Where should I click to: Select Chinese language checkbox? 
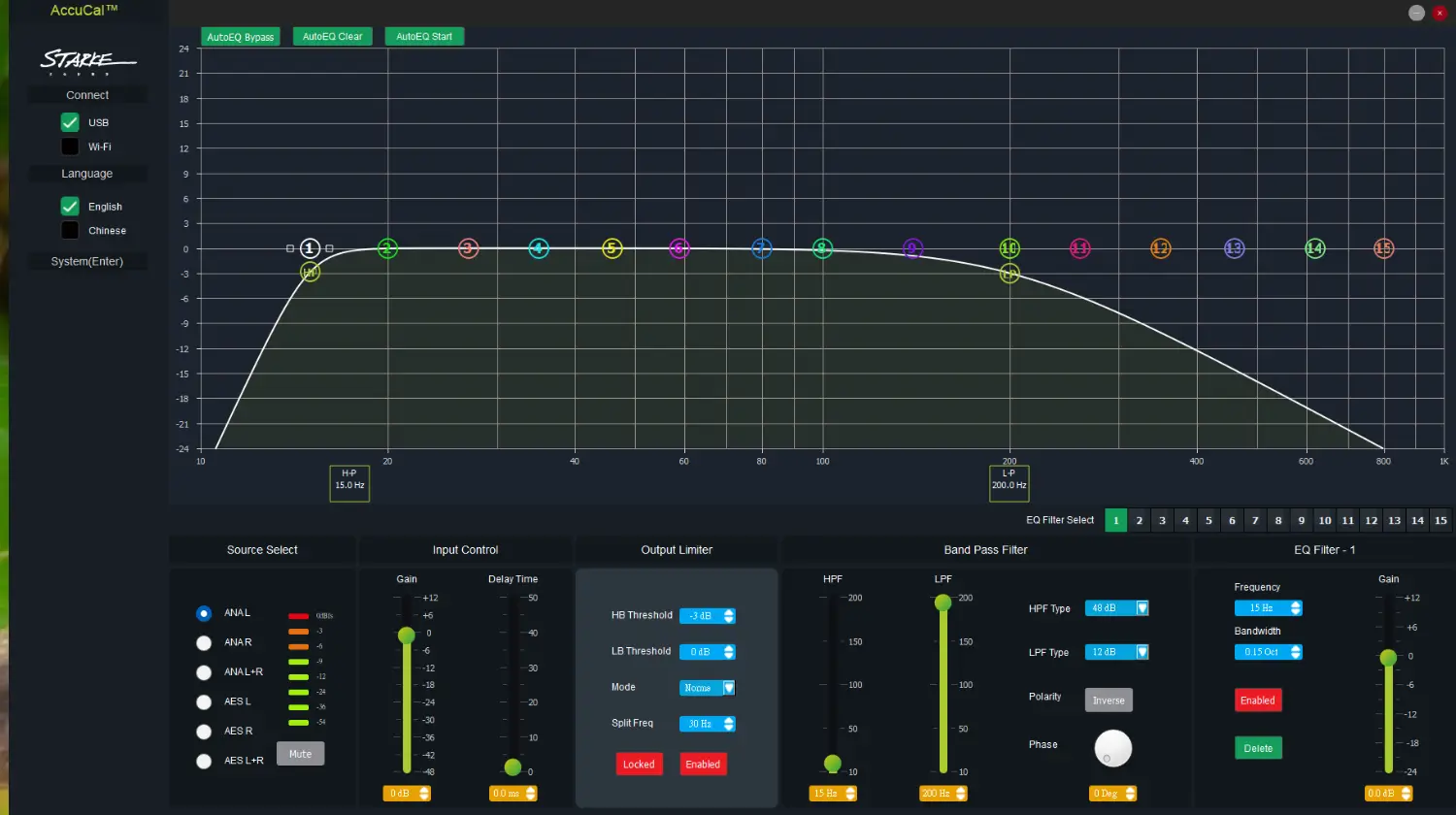pos(70,231)
